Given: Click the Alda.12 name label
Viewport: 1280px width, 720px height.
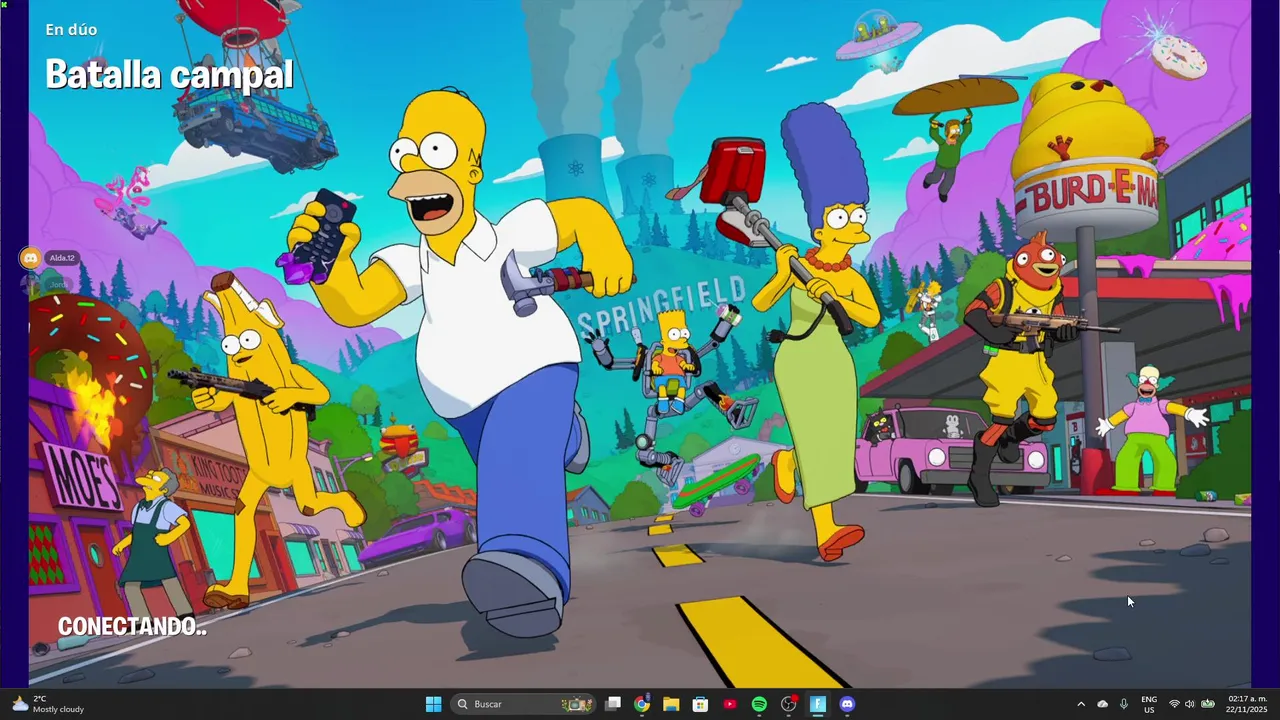Looking at the screenshot, I should (62, 258).
